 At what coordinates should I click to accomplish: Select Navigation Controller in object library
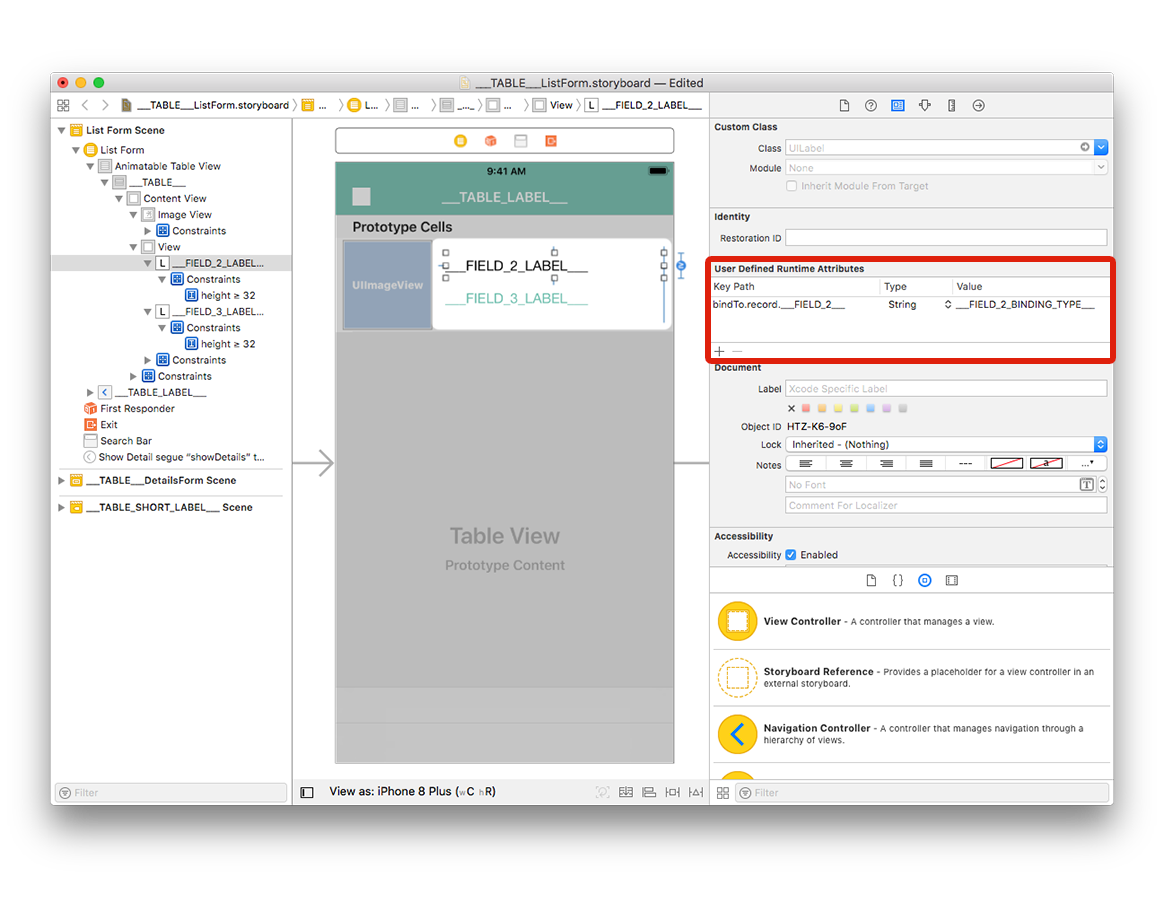[x=912, y=734]
